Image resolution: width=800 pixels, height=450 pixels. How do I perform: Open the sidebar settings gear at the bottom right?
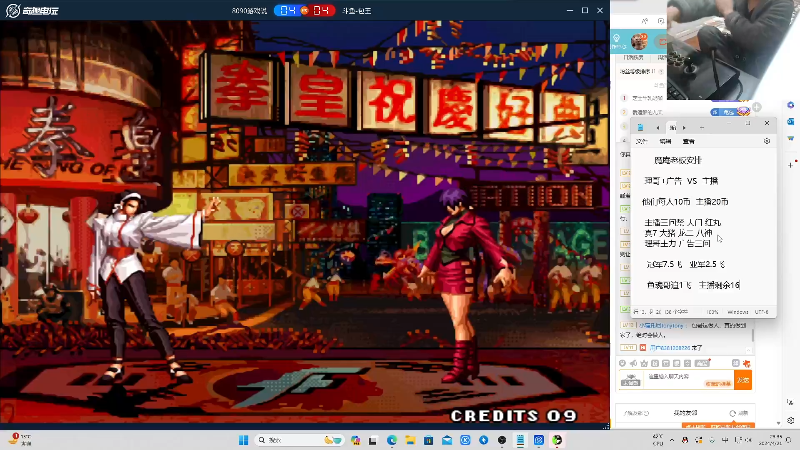pyautogui.click(x=790, y=420)
